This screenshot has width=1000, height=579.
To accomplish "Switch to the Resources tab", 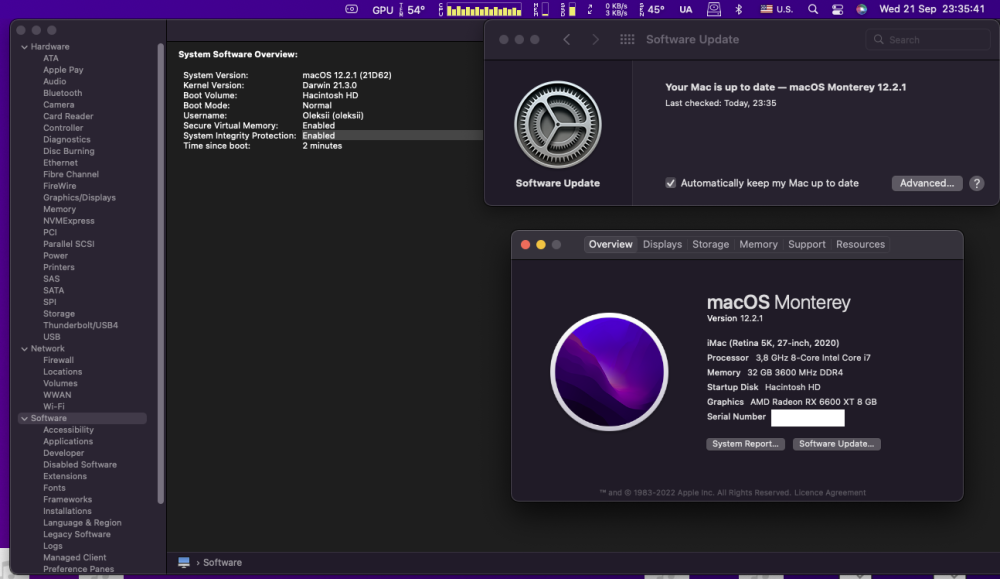I will point(860,244).
